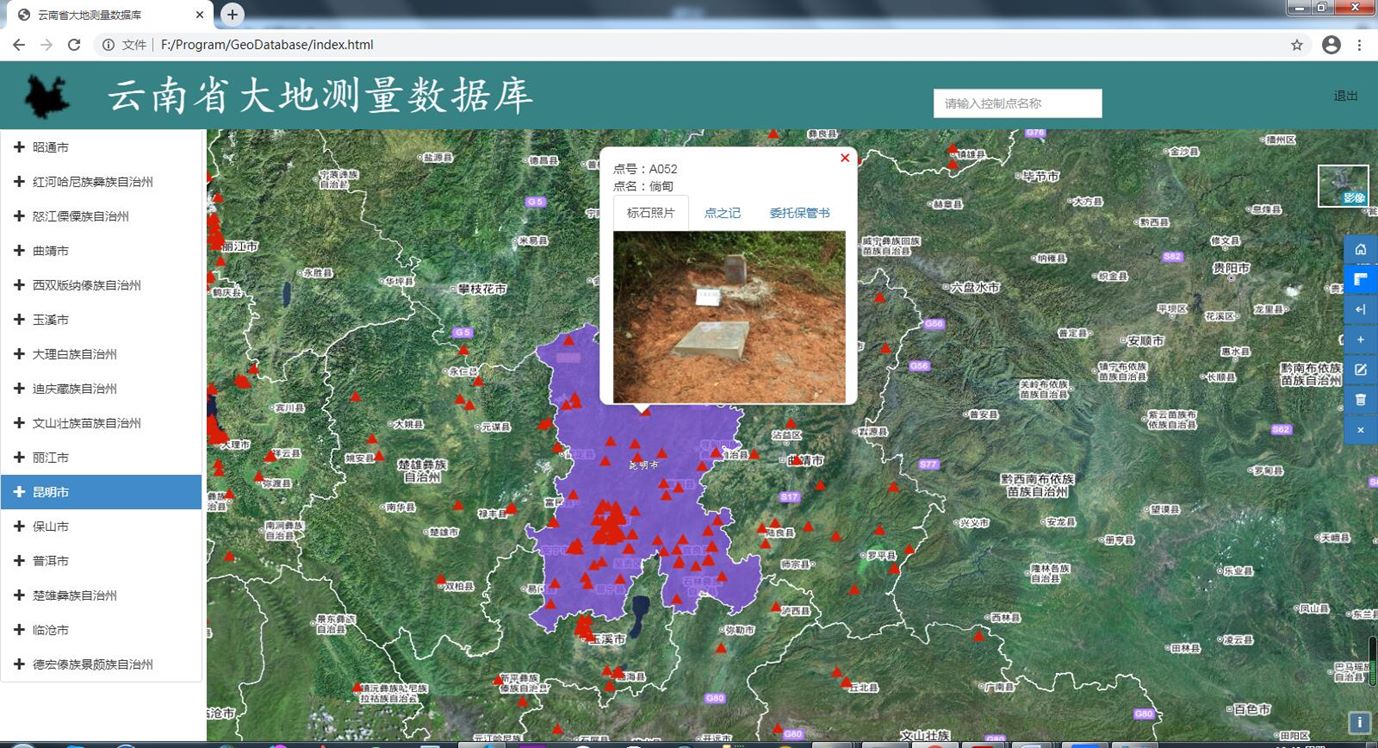Select the ruler measure tool
This screenshot has width=1378, height=748.
pos(1360,279)
